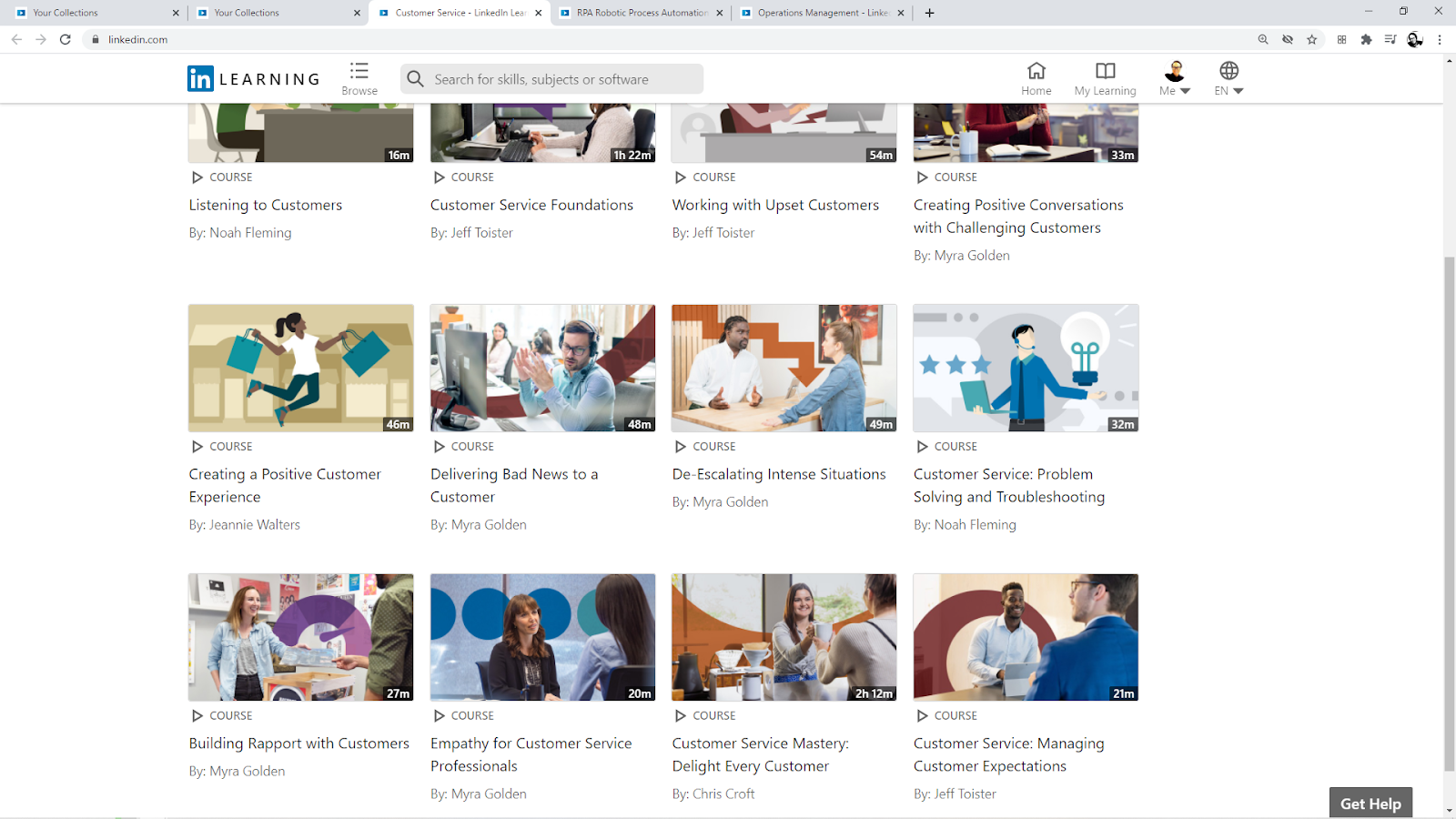The width and height of the screenshot is (1456, 819).
Task: Open the EN language dropdown
Action: click(1228, 78)
